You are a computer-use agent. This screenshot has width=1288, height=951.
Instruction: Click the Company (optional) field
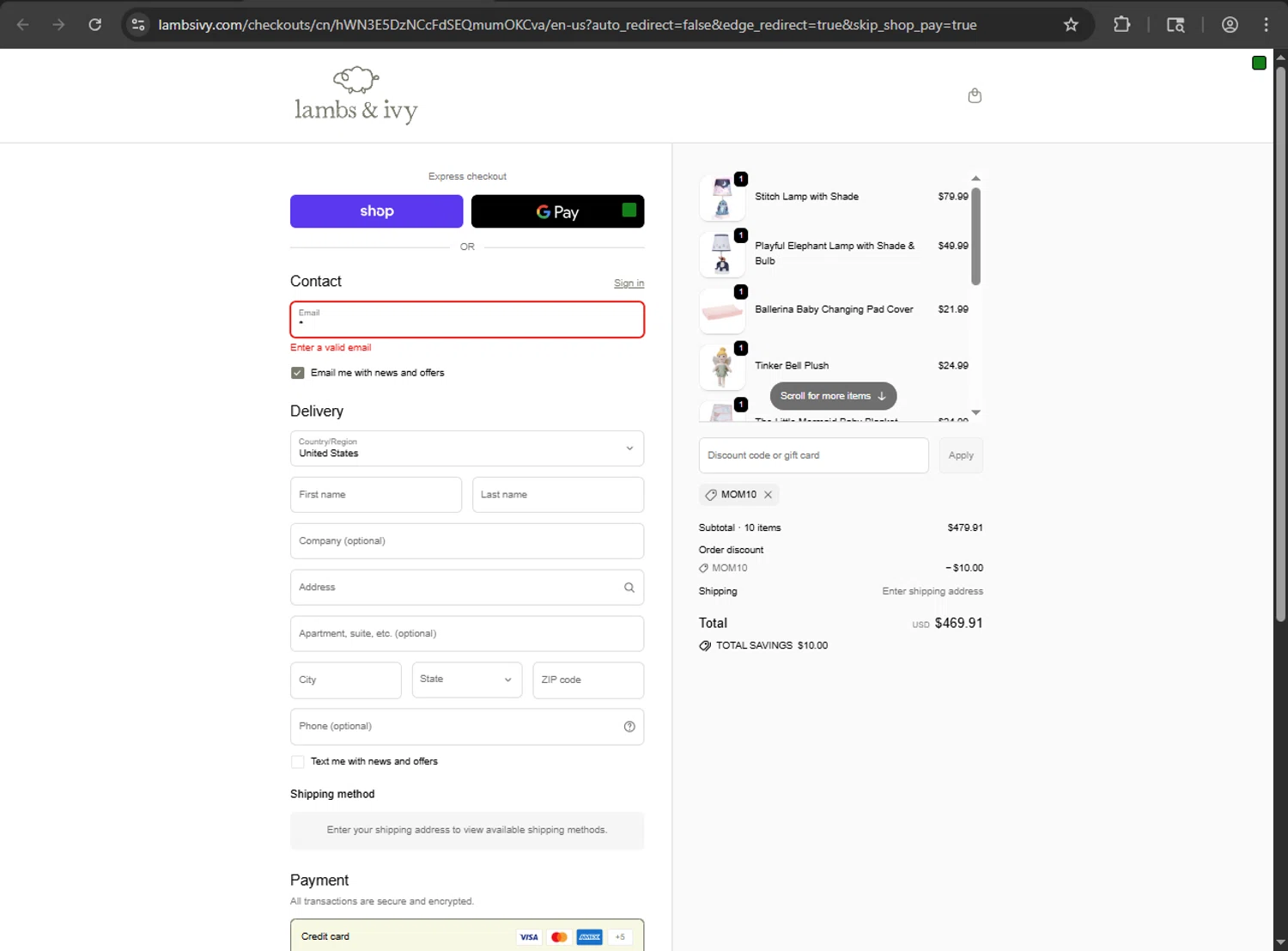(467, 541)
